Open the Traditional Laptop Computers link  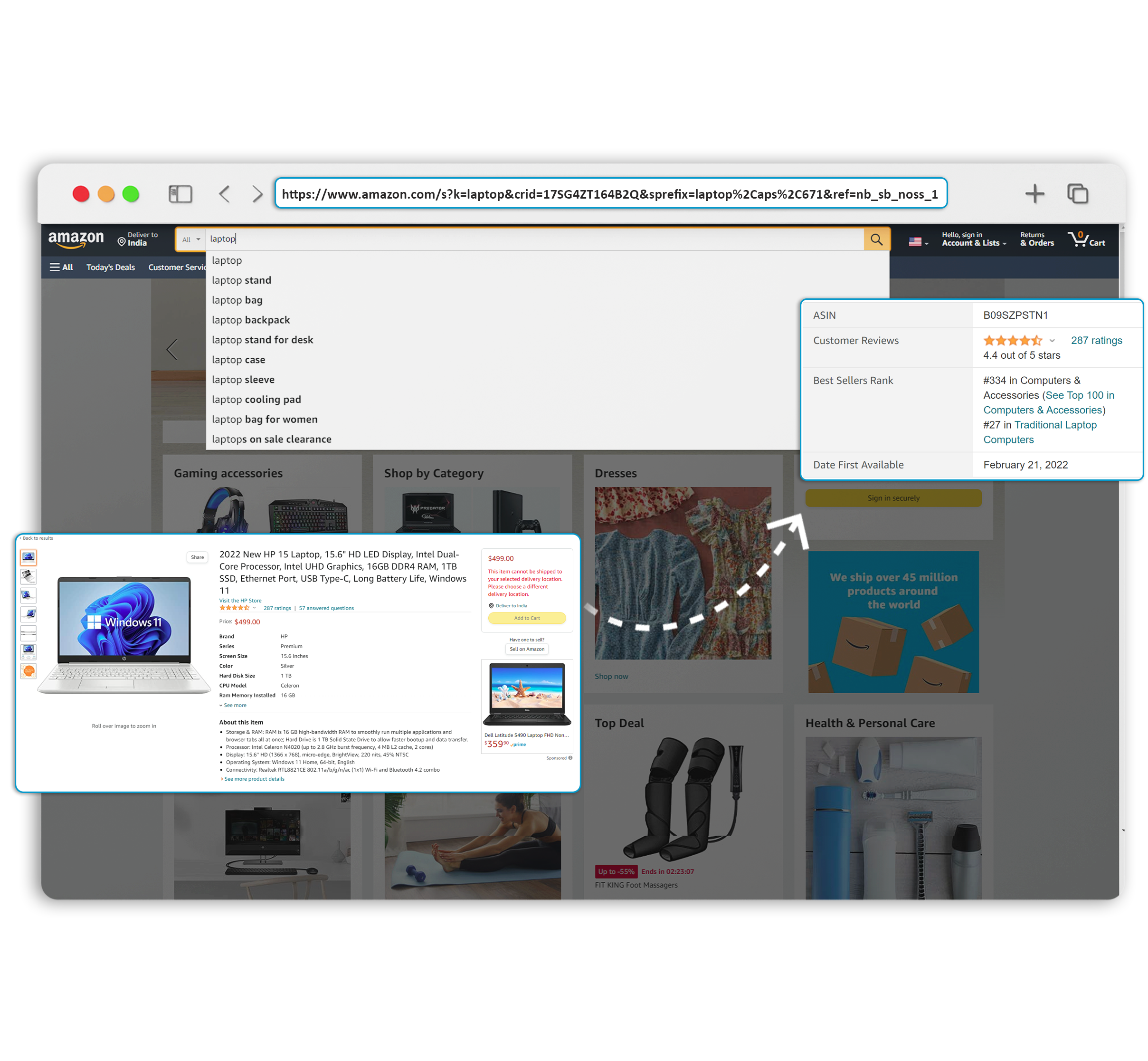click(1040, 432)
